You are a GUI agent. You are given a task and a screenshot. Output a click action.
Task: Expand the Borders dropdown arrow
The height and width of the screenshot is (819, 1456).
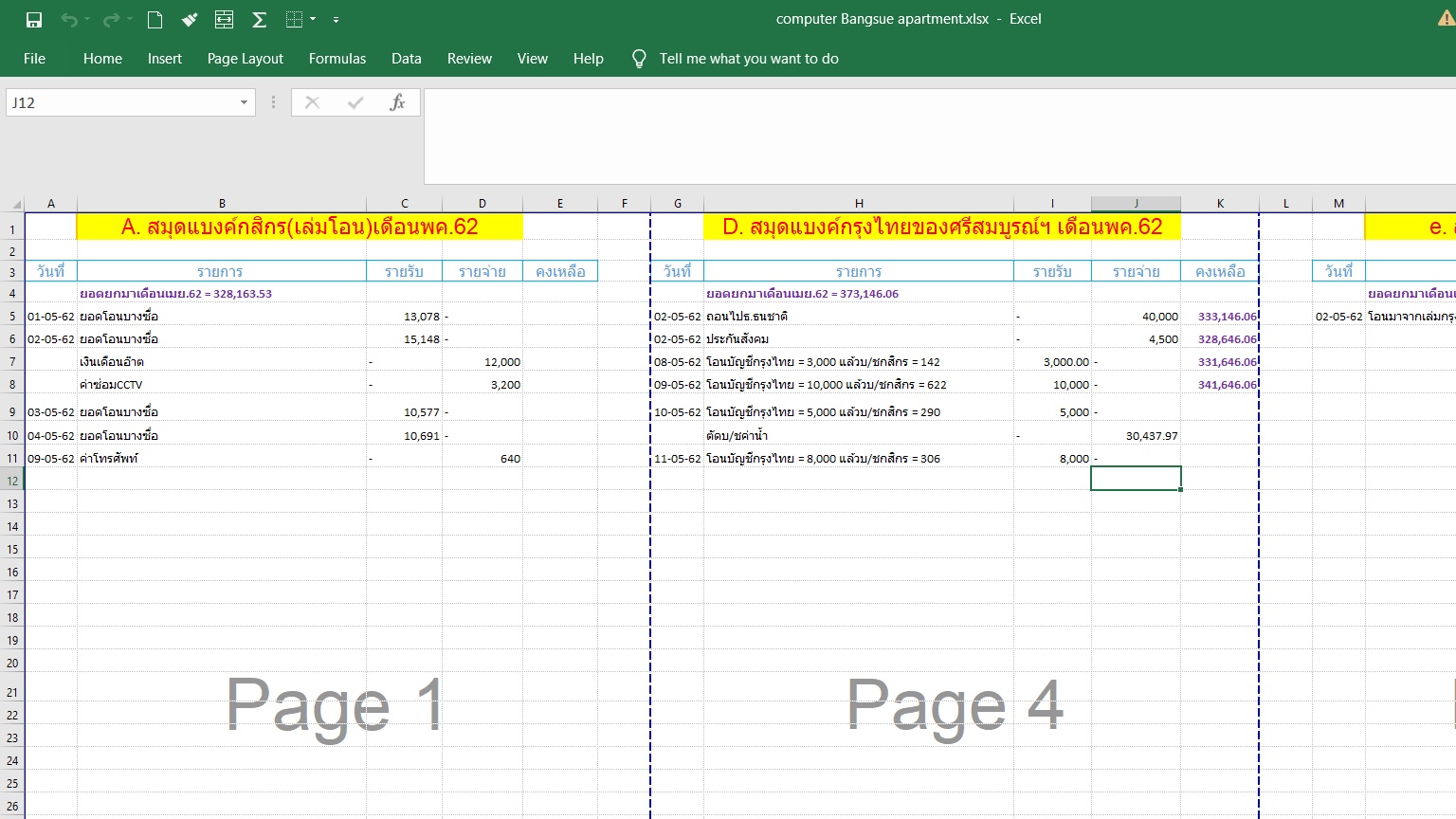[313, 19]
